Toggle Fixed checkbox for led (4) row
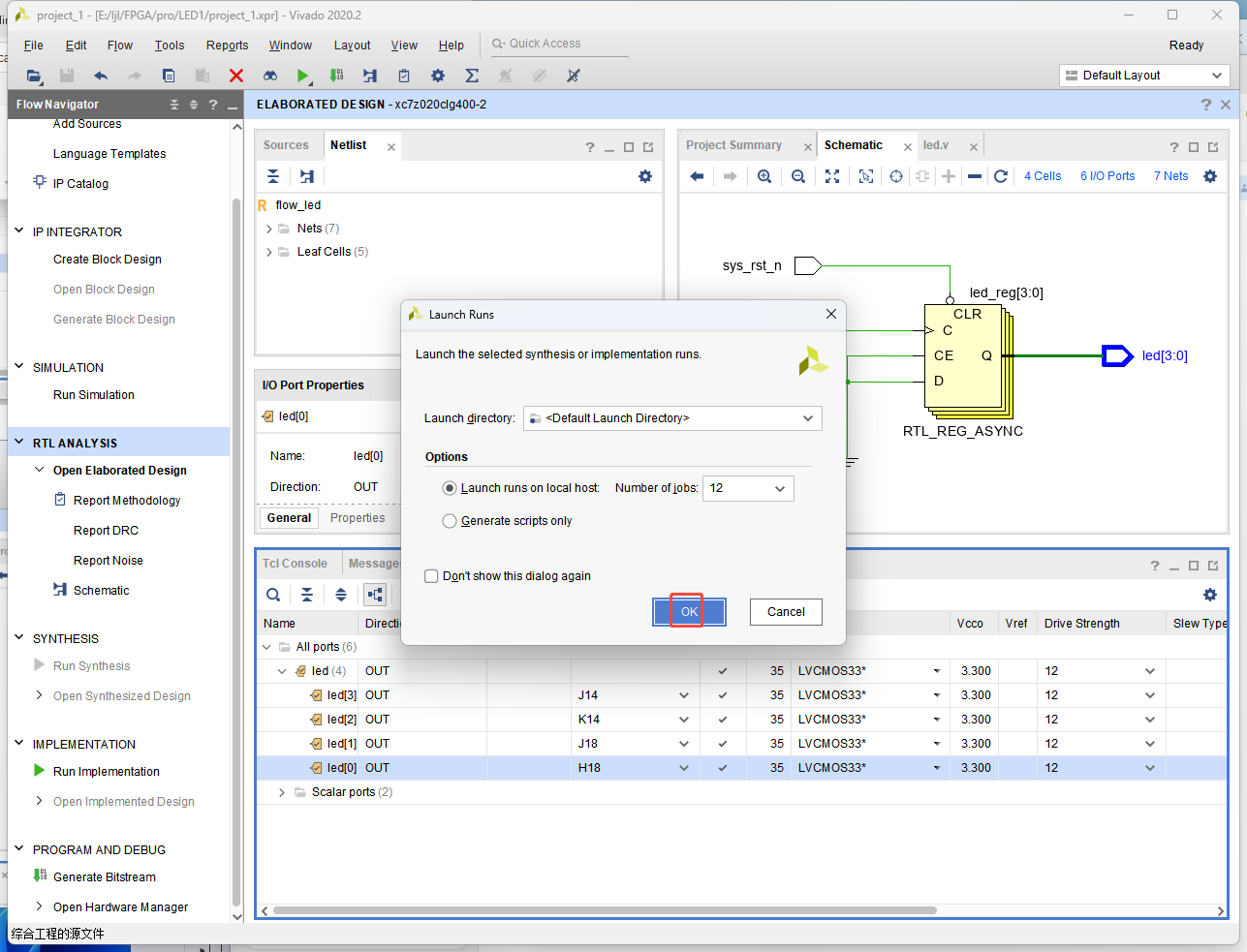 pos(723,671)
